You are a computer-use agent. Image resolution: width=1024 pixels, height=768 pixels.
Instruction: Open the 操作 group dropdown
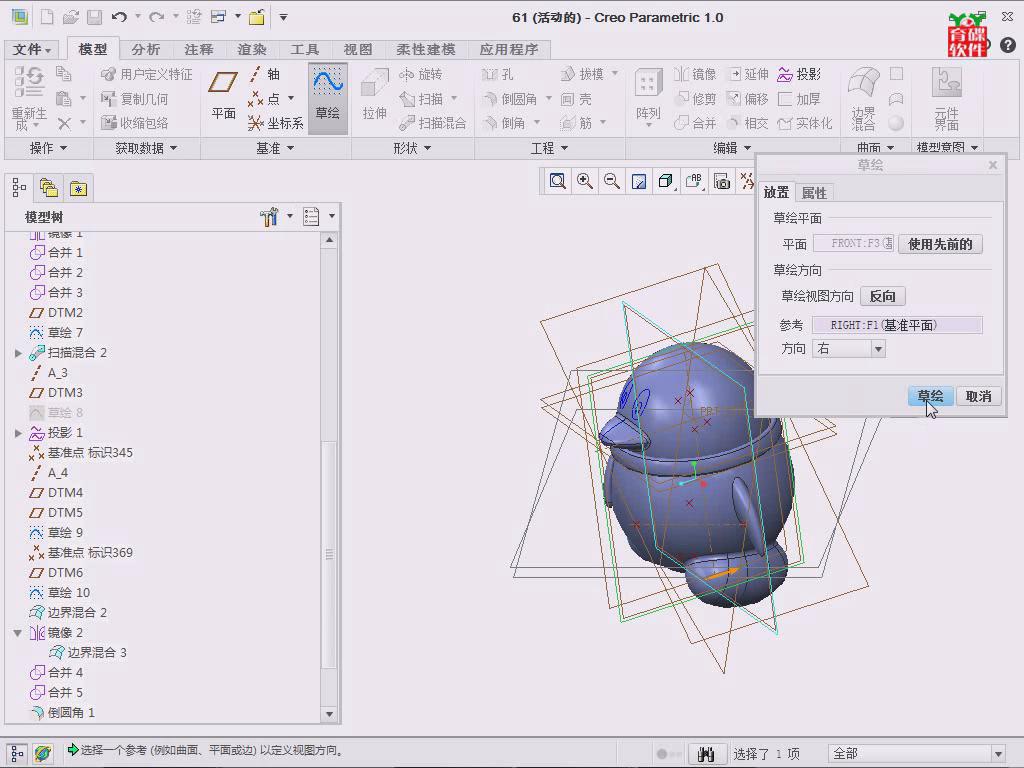(48, 148)
